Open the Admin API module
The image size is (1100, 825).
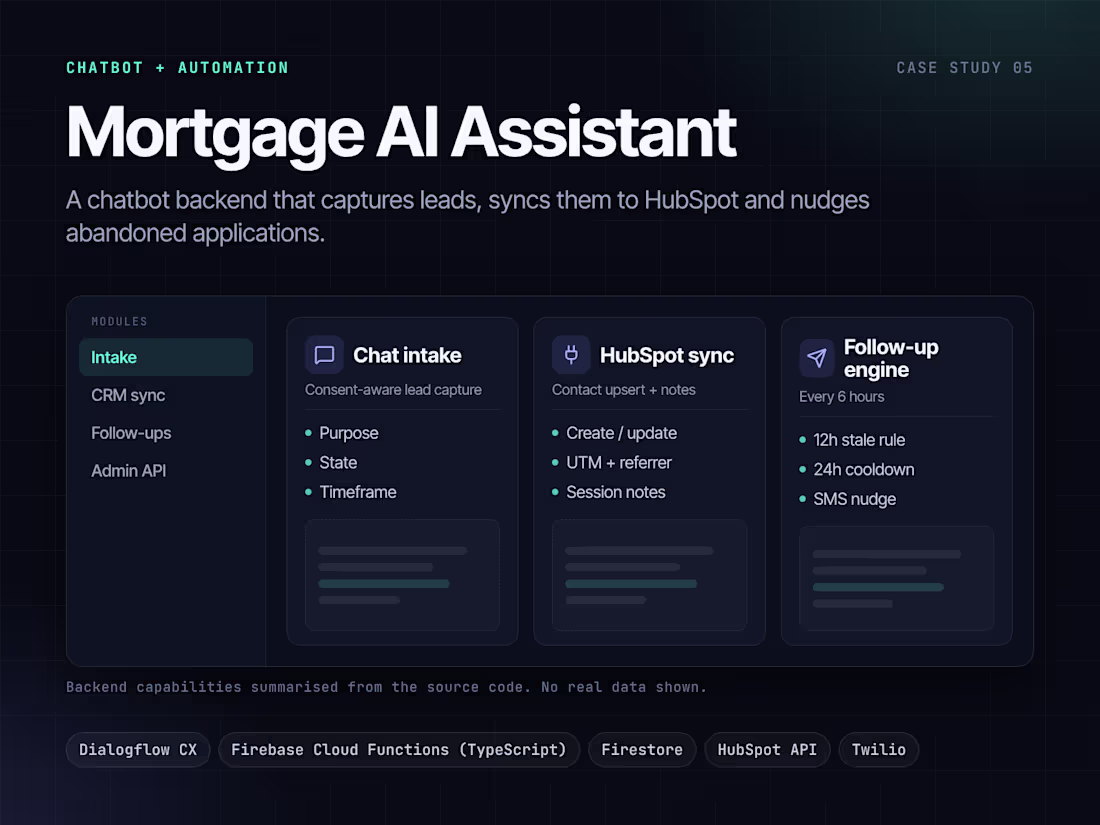[x=129, y=471]
